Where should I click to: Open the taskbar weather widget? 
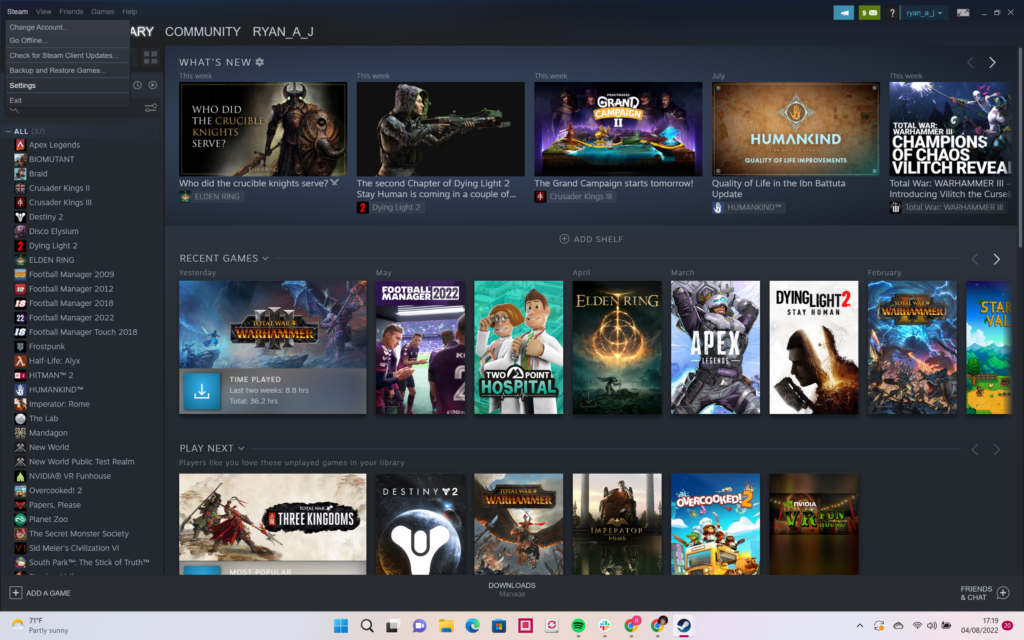pos(39,626)
